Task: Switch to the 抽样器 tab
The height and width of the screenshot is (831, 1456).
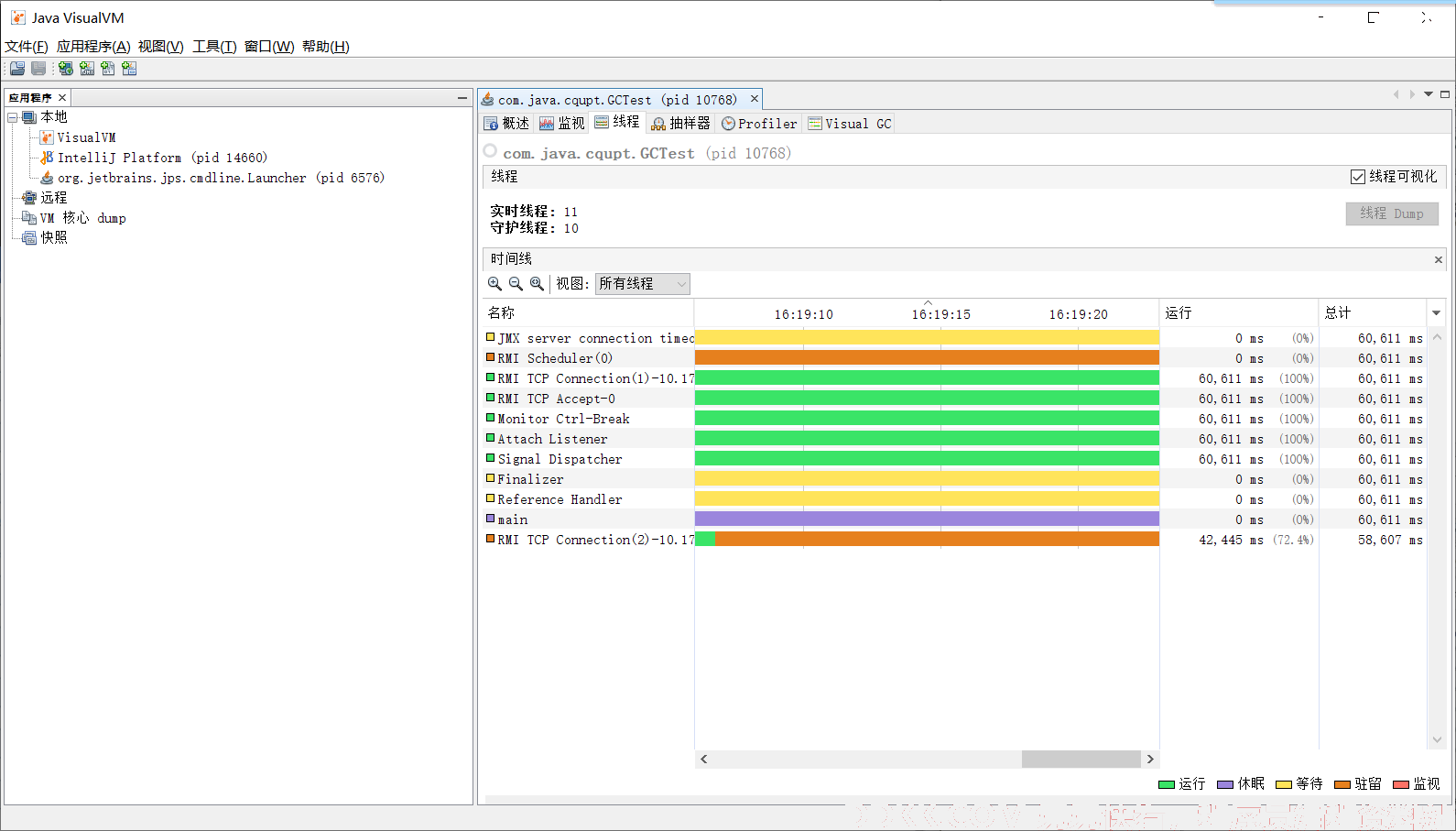Action: point(680,124)
